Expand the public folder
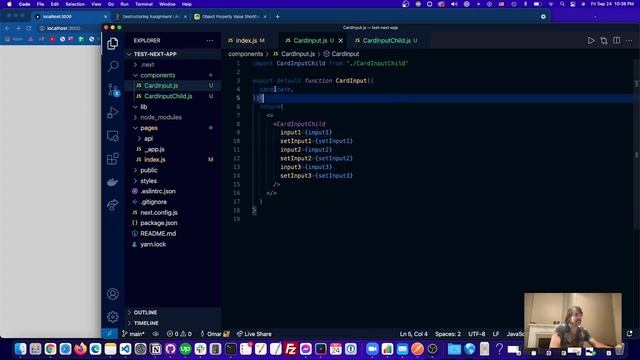Viewport: 640px width, 360px height. coord(173,170)
